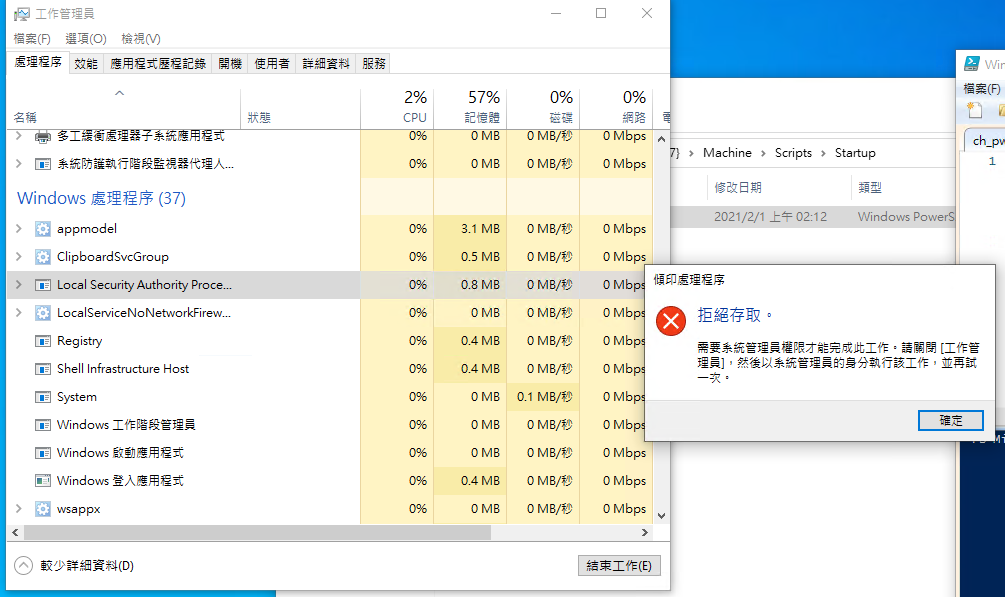The height and width of the screenshot is (597, 1005).
Task: Switch to the 開機 tab
Action: [230, 63]
